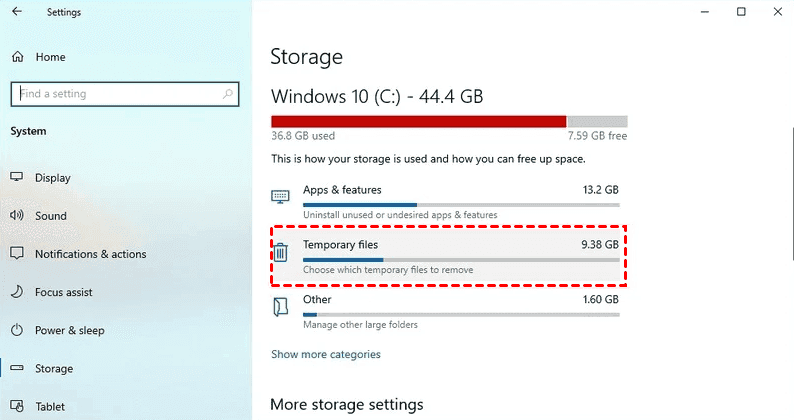Select Sound in the sidebar
This screenshot has width=794, height=420.
(x=51, y=216)
